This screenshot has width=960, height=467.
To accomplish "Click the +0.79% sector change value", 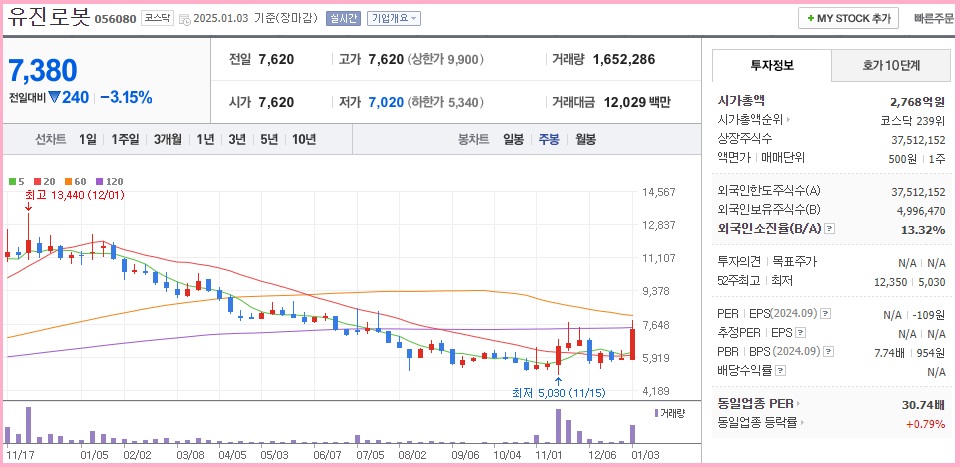I will click(927, 424).
